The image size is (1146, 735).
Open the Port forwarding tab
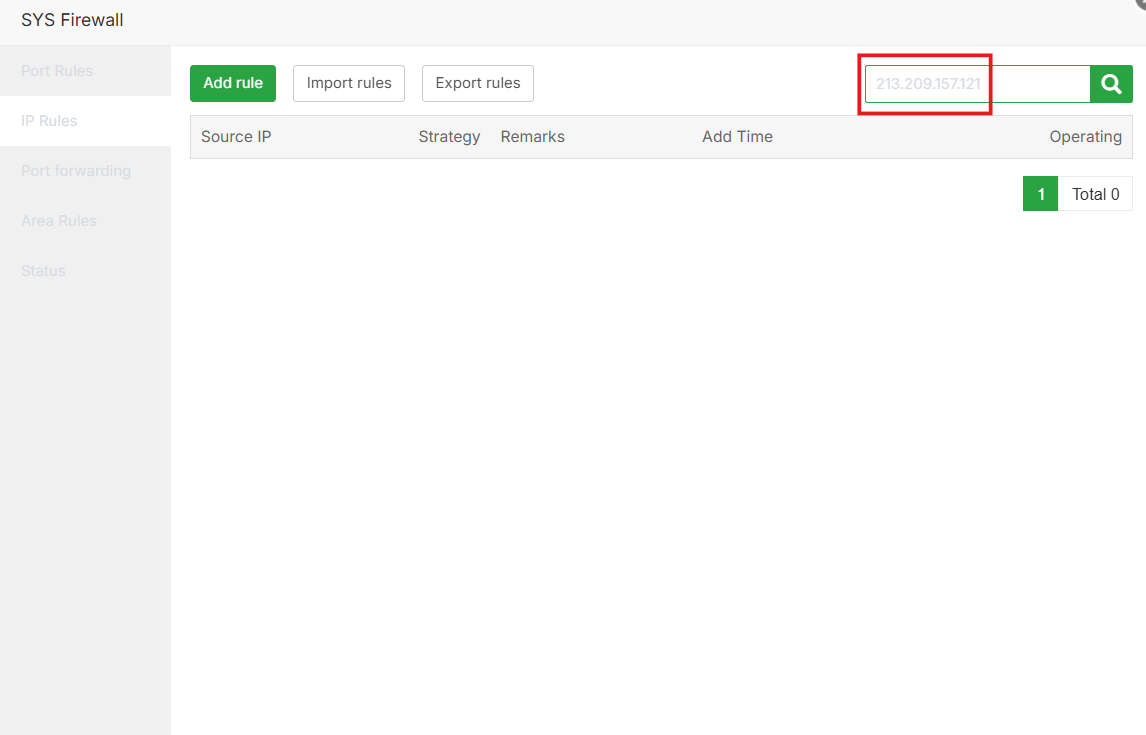coord(86,171)
